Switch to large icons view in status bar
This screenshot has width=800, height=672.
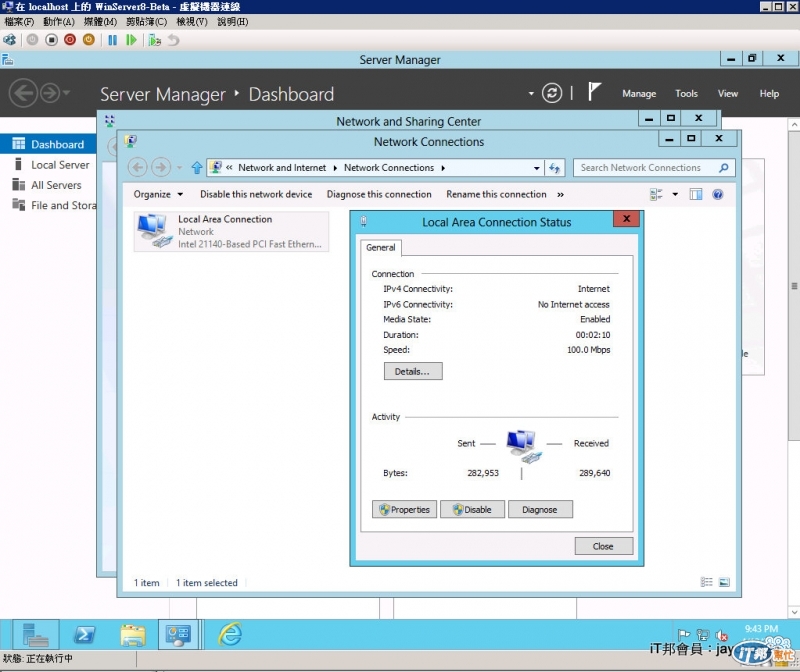(x=724, y=582)
